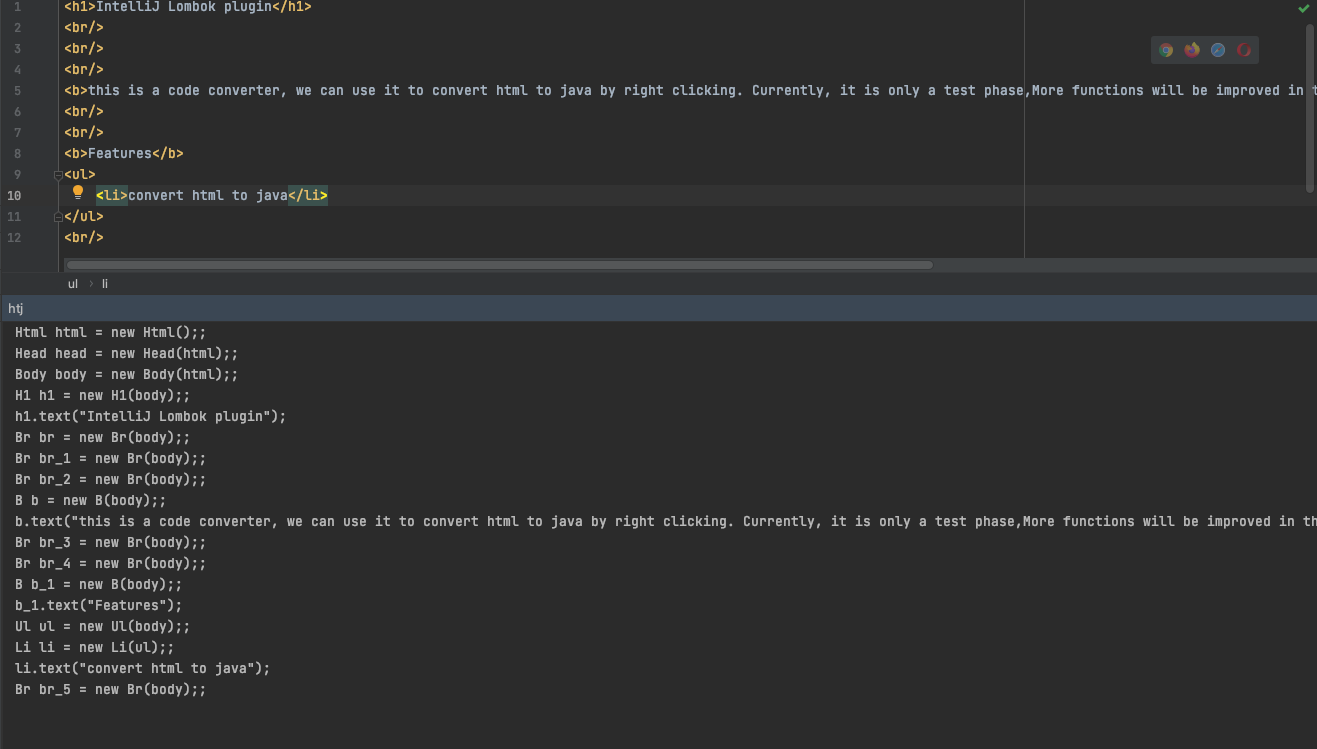Click the yellow lightbulb quick-fix icon
The image size is (1317, 749).
click(78, 193)
